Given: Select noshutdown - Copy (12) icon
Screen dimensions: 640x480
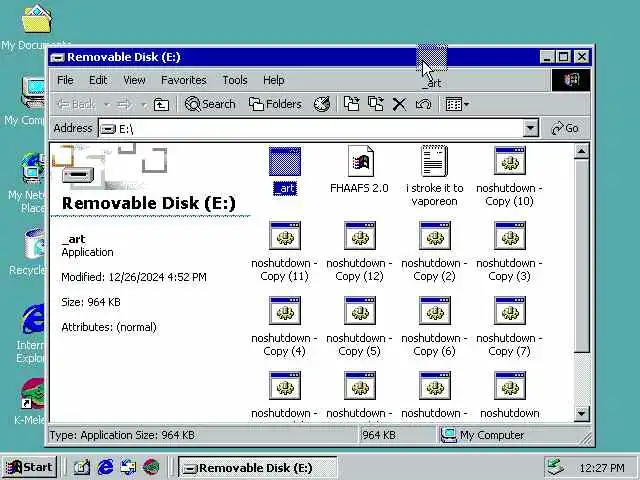Looking at the screenshot, I should pos(360,236).
